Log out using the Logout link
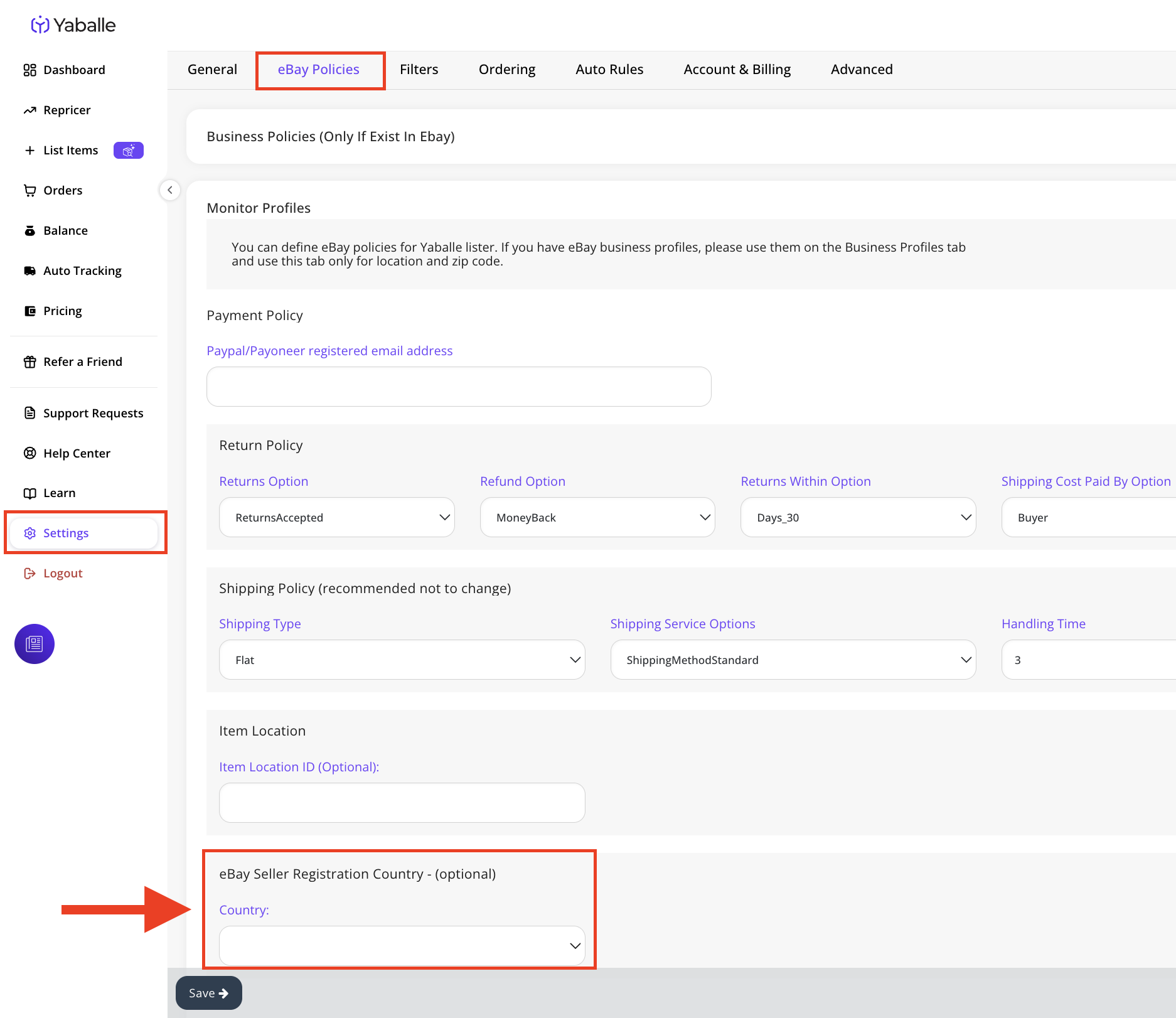The image size is (1176, 1018). coord(63,573)
